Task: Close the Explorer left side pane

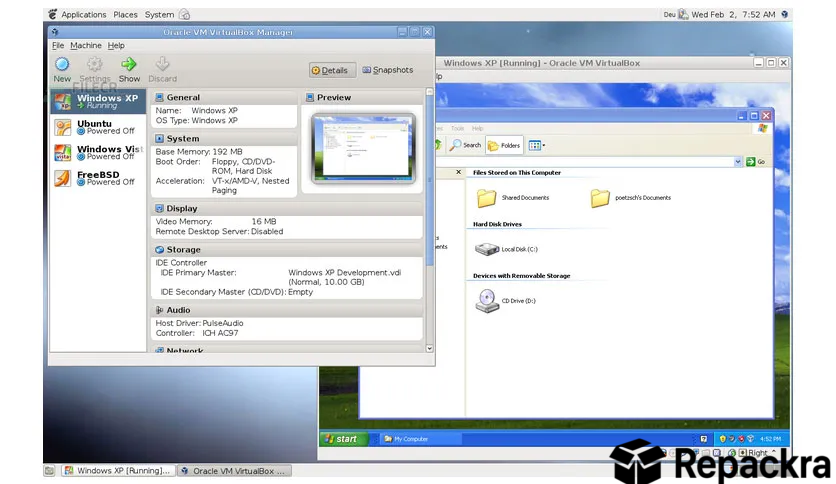Action: pyautogui.click(x=459, y=172)
